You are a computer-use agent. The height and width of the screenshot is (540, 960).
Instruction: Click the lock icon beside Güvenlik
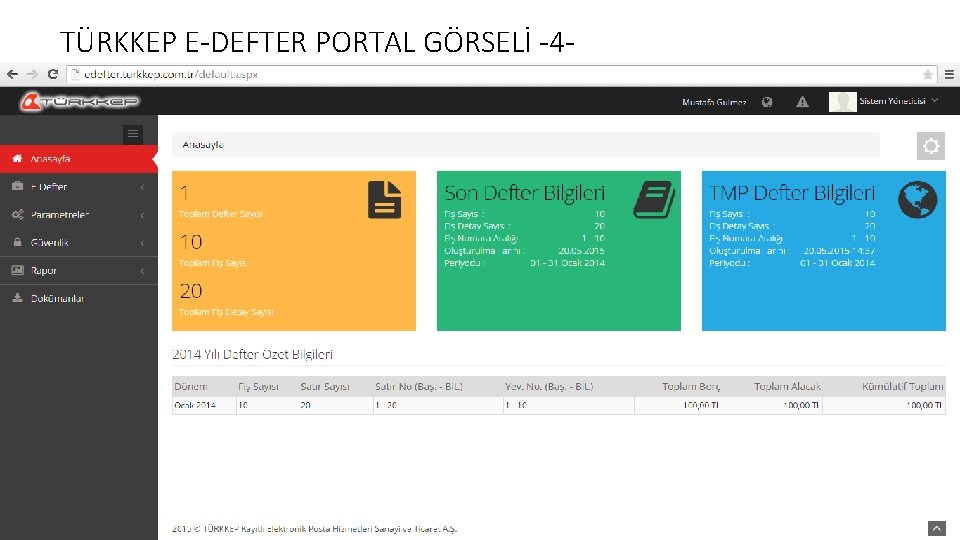(x=17, y=242)
